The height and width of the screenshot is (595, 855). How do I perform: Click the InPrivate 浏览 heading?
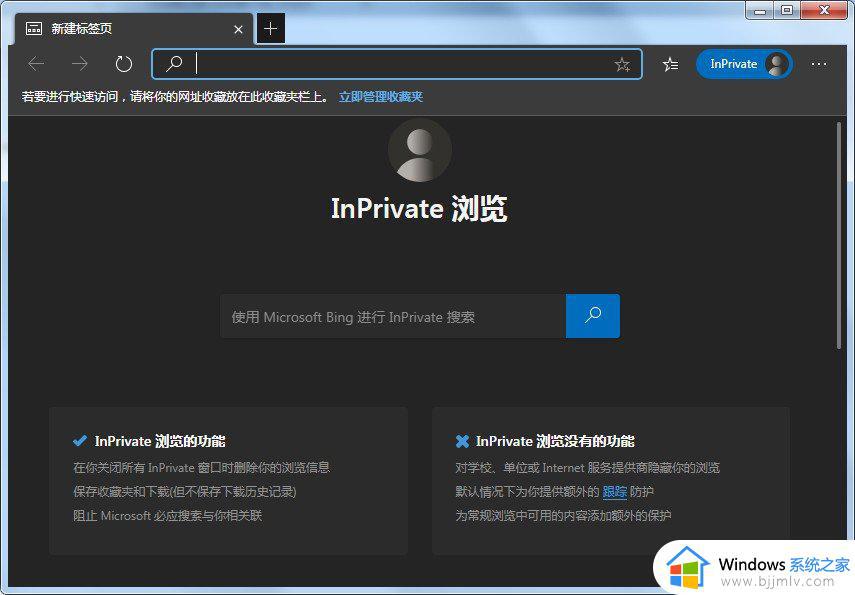pos(419,208)
